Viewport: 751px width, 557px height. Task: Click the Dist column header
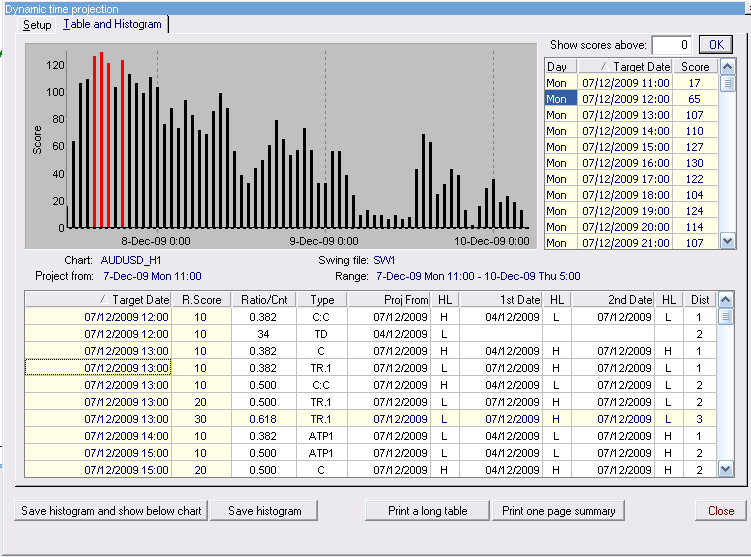click(699, 300)
